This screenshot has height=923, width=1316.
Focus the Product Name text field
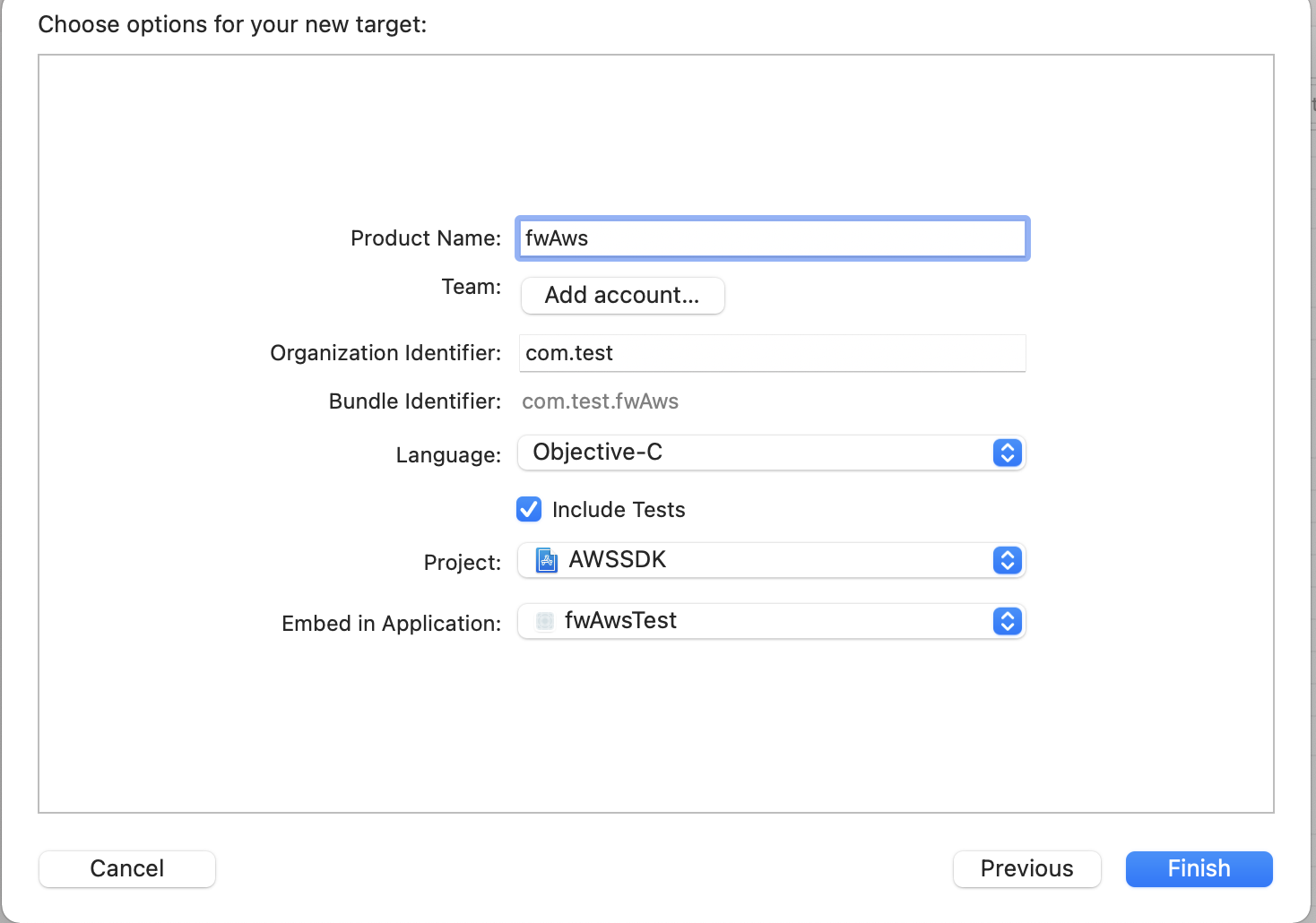[x=772, y=238]
